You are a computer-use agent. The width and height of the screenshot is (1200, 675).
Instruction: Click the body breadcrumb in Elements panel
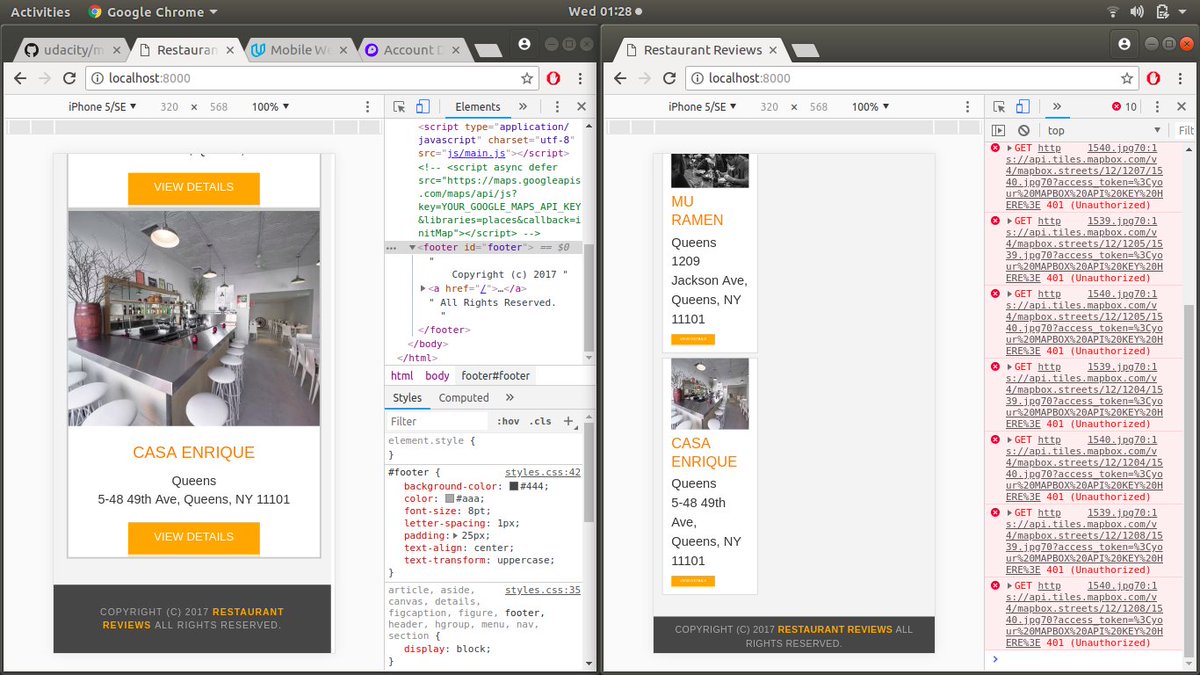tap(437, 376)
